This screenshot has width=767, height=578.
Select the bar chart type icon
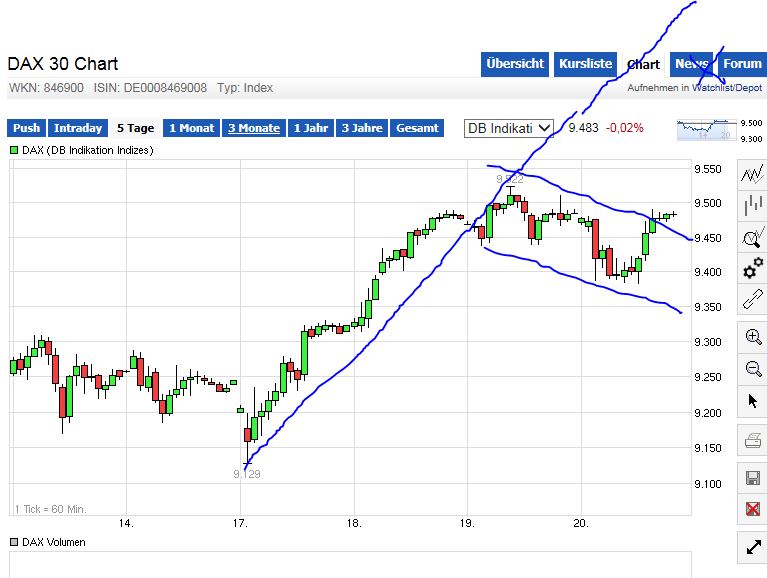(752, 207)
